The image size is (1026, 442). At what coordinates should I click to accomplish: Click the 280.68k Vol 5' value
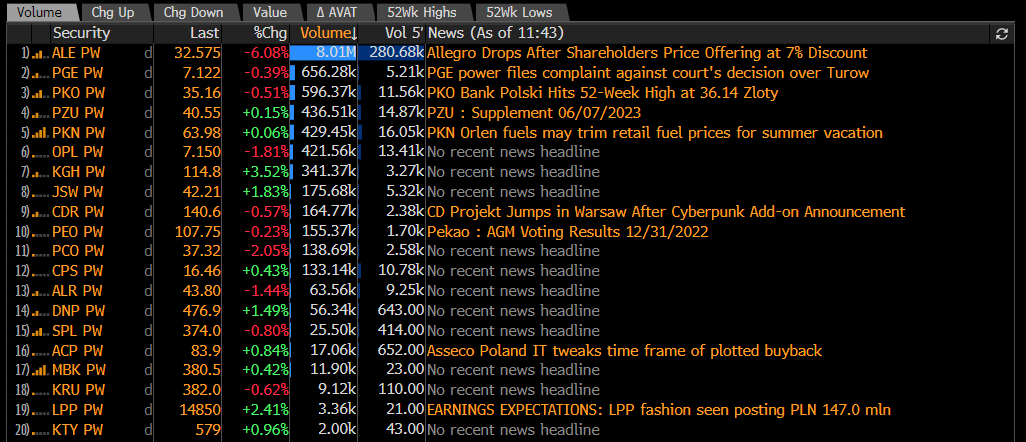[396, 53]
